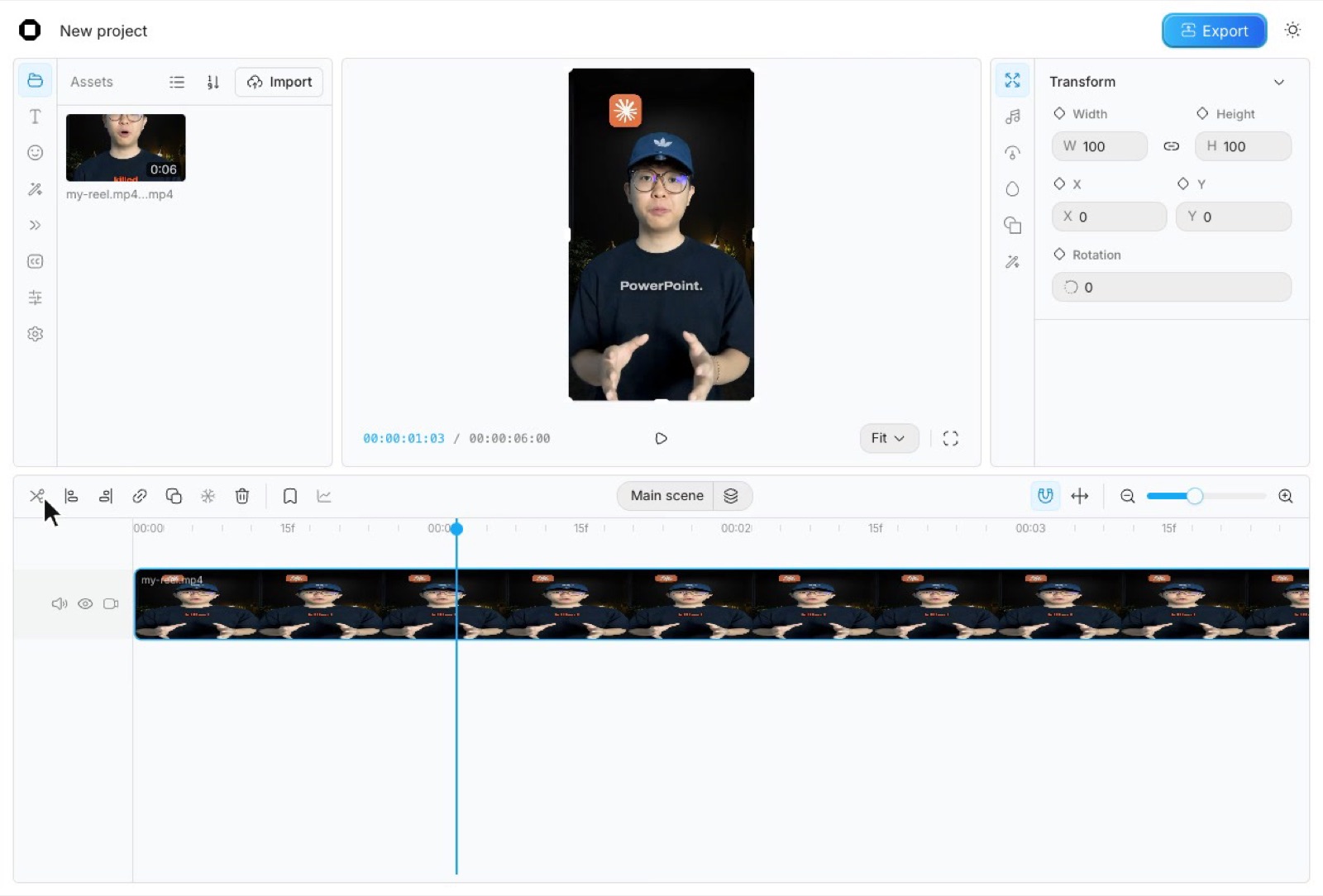Image resolution: width=1323 pixels, height=896 pixels.
Task: Open the speed properties tab
Action: (x=1012, y=153)
